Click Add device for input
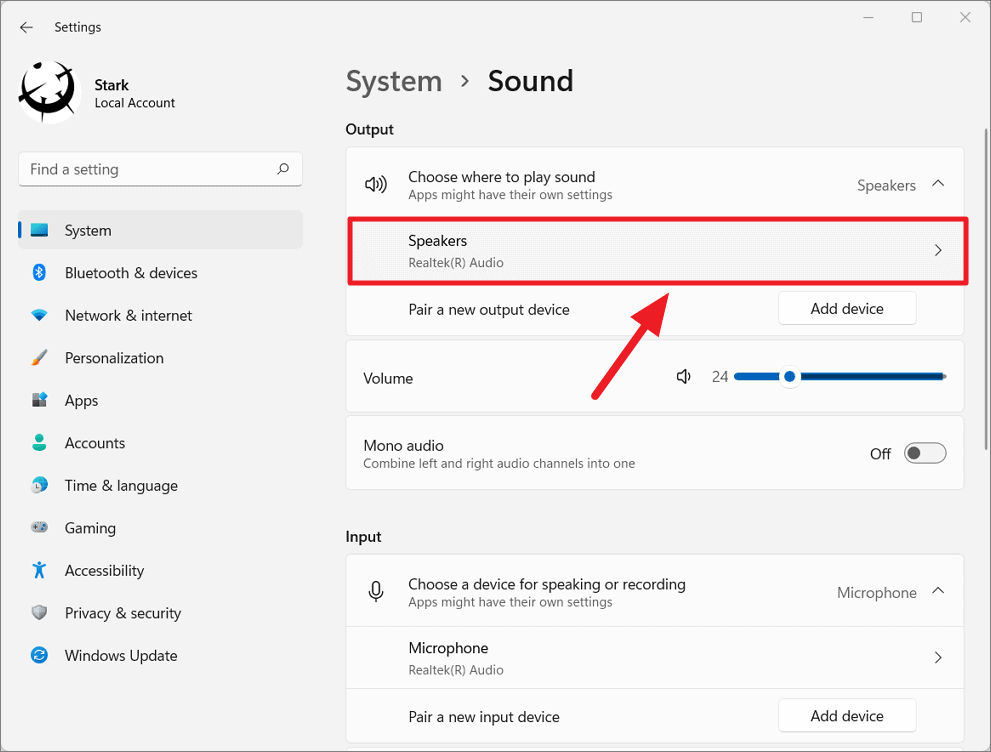 (x=846, y=715)
